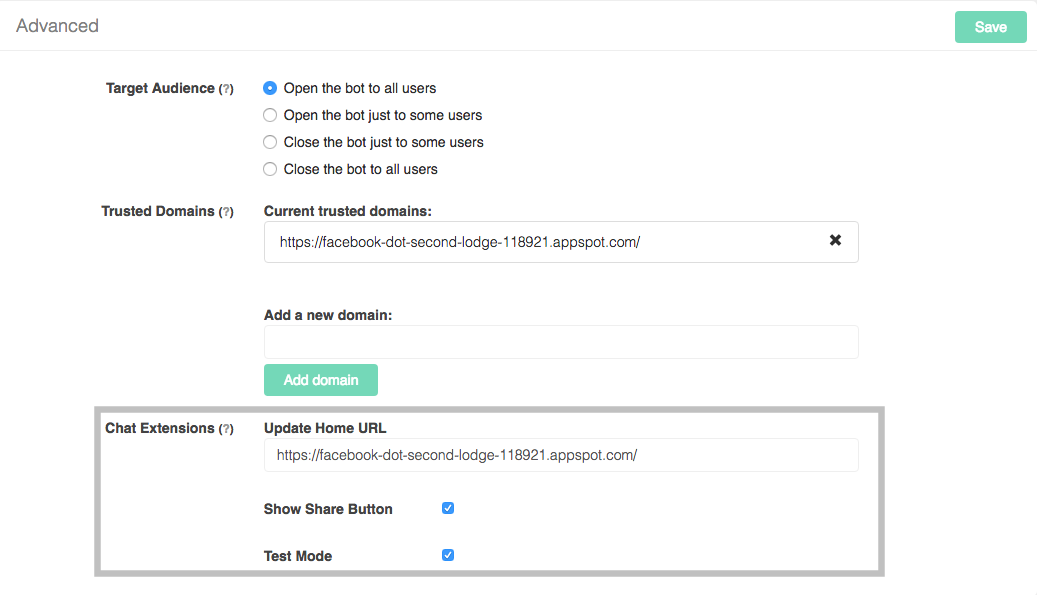Image resolution: width=1037 pixels, height=595 pixels.
Task: Click the Advanced section heading
Action: (x=57, y=26)
